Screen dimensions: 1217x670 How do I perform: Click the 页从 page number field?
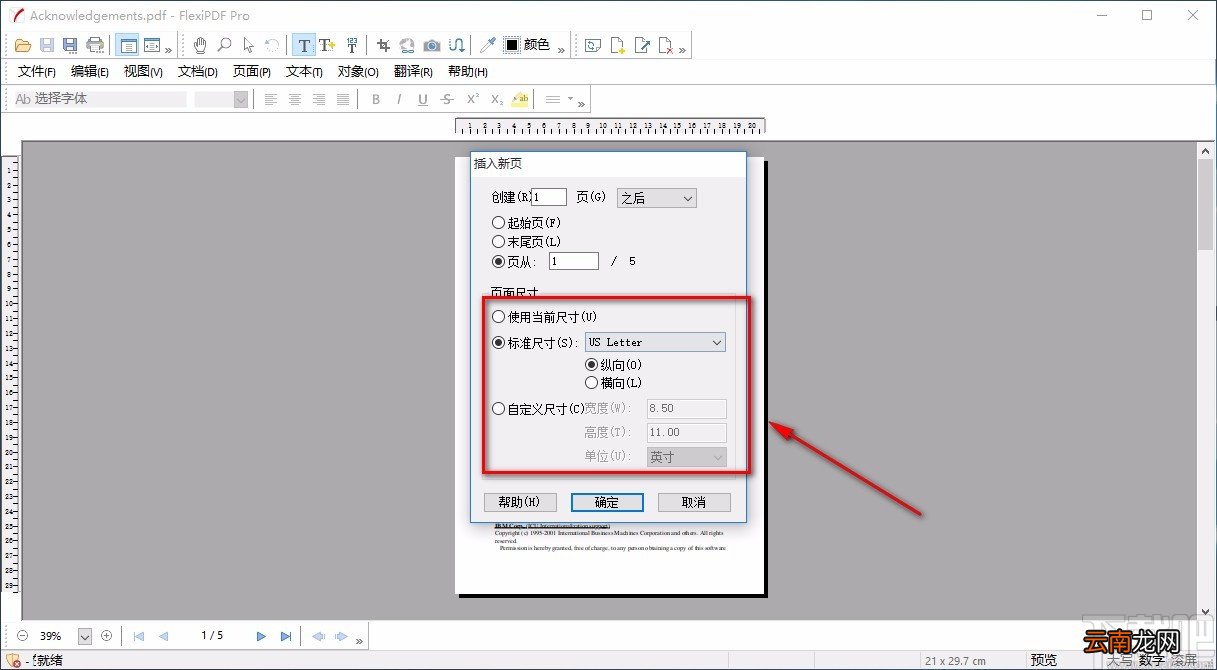(574, 261)
